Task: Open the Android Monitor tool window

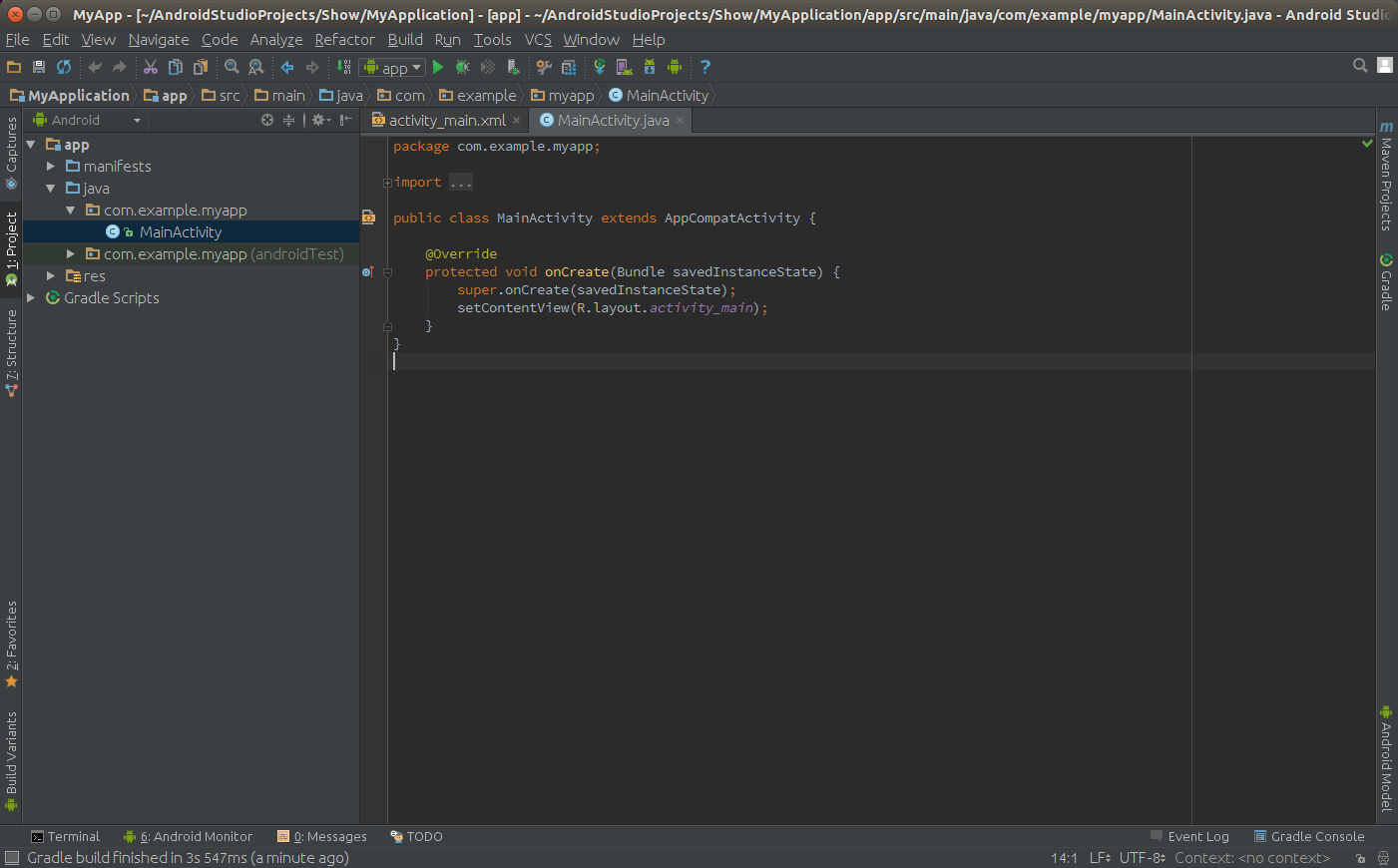Action: point(188,837)
